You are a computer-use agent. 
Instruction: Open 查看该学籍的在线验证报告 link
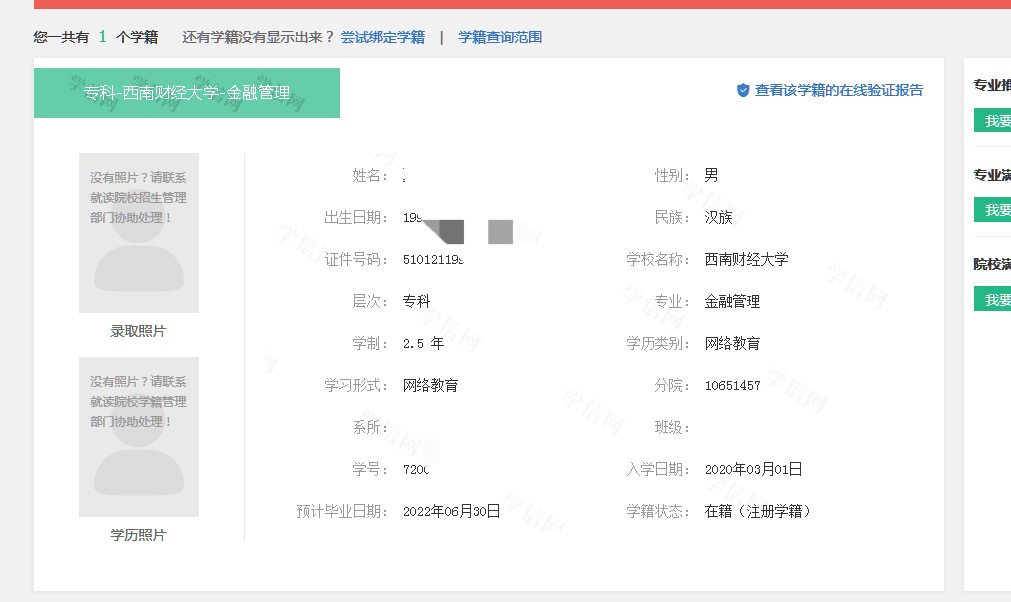pos(838,90)
